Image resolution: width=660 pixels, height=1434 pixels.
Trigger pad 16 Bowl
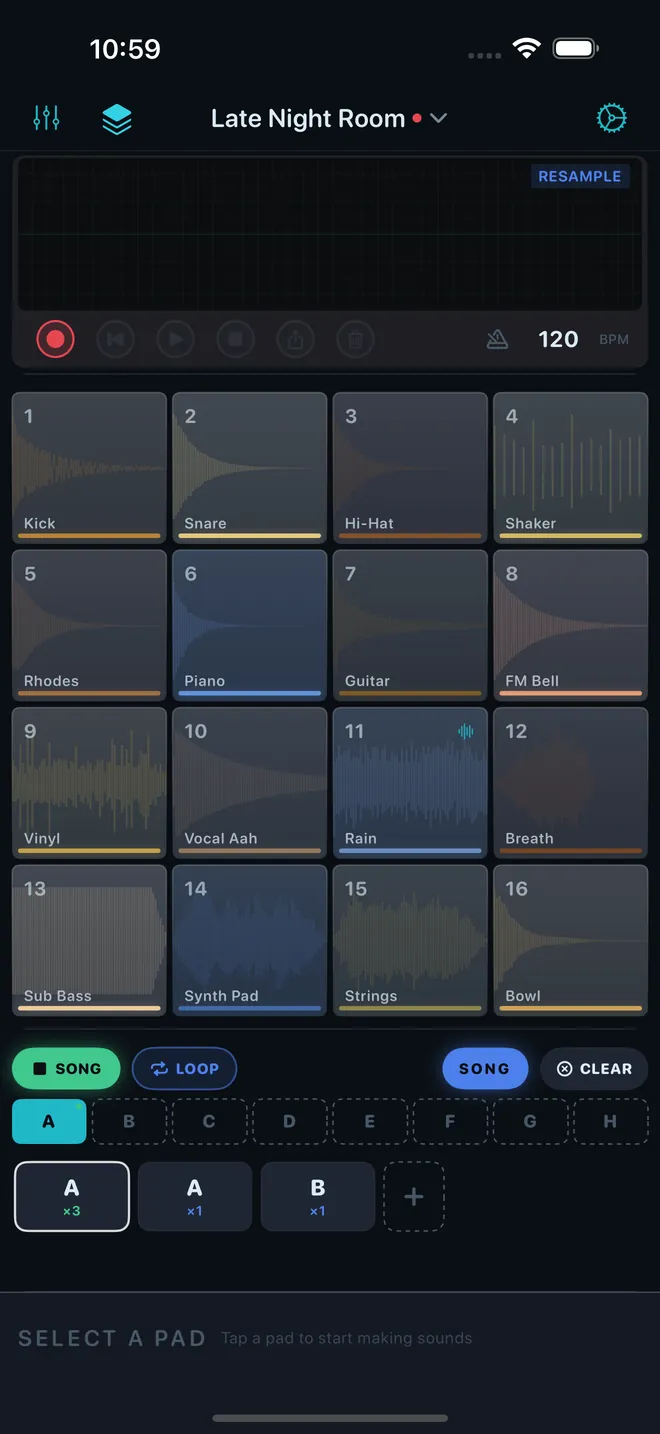point(570,940)
